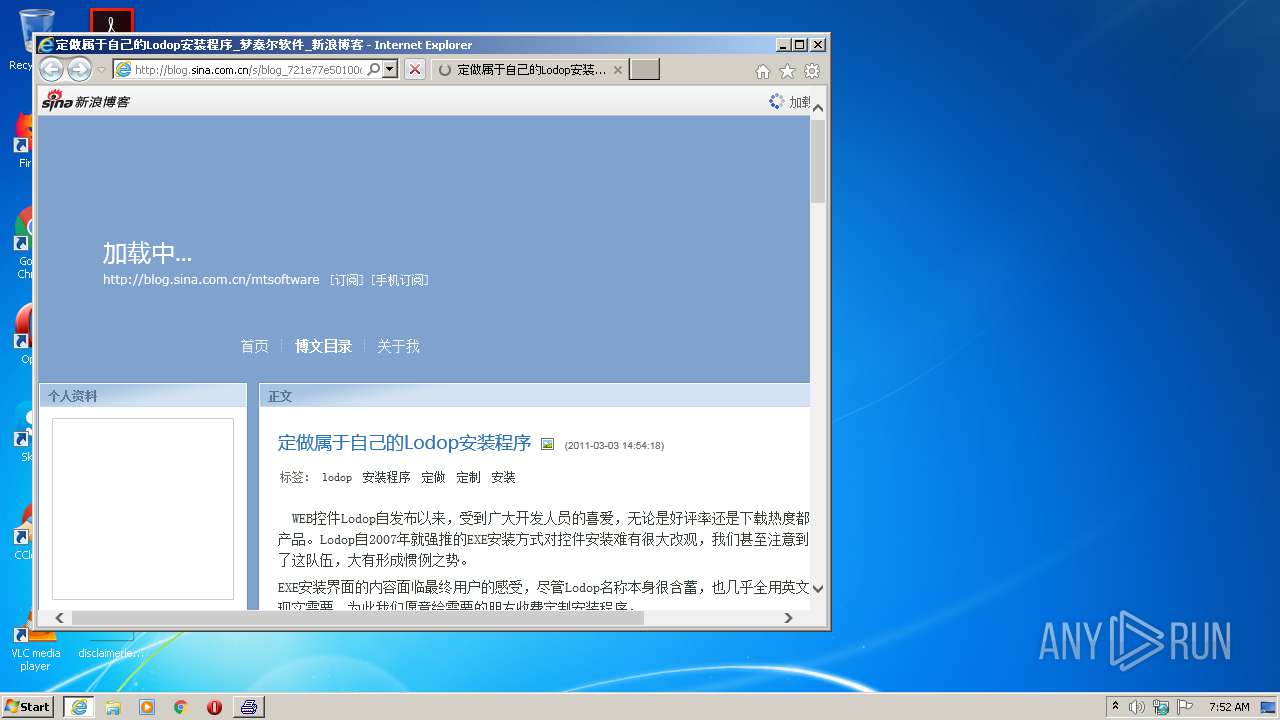The width and height of the screenshot is (1280, 720).
Task: Click the vertical scrollbar down arrow
Action: [818, 588]
